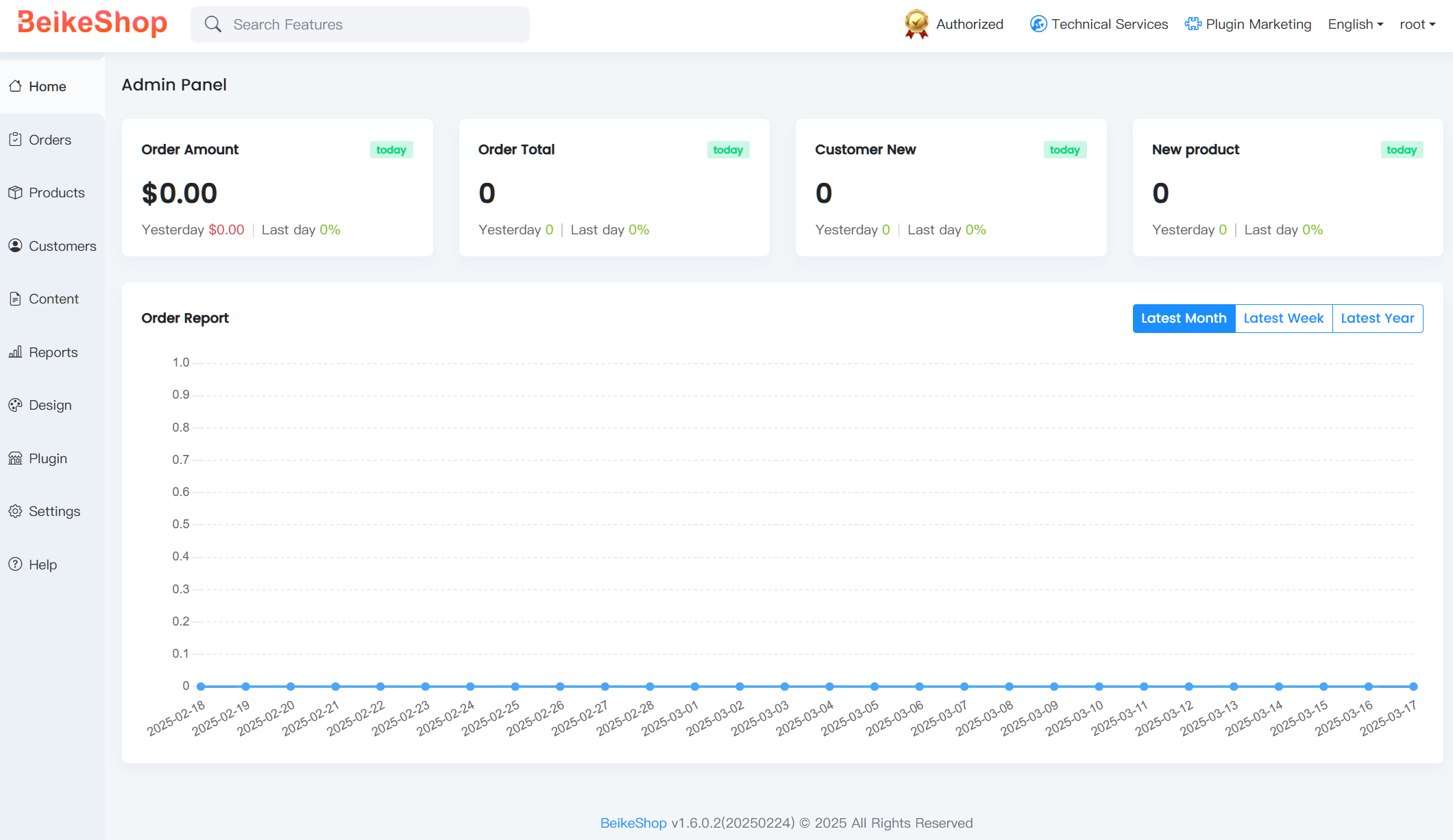Open Content menu in sidebar
The image size is (1453, 840).
point(53,299)
